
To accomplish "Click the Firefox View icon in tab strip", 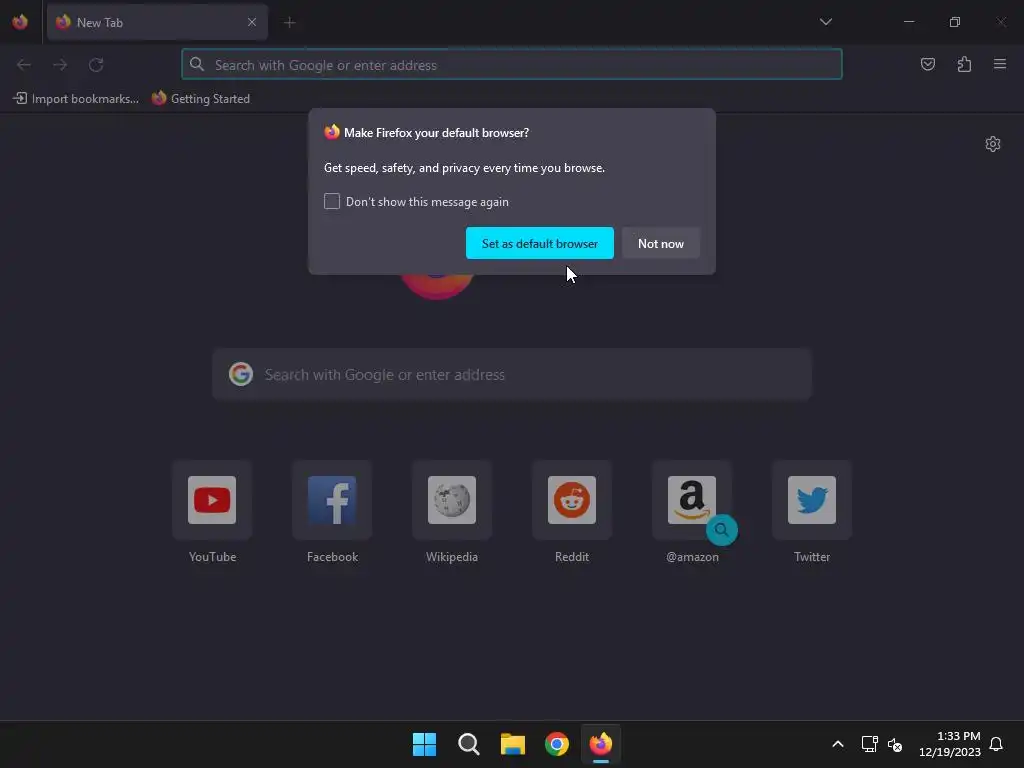I will [x=20, y=22].
